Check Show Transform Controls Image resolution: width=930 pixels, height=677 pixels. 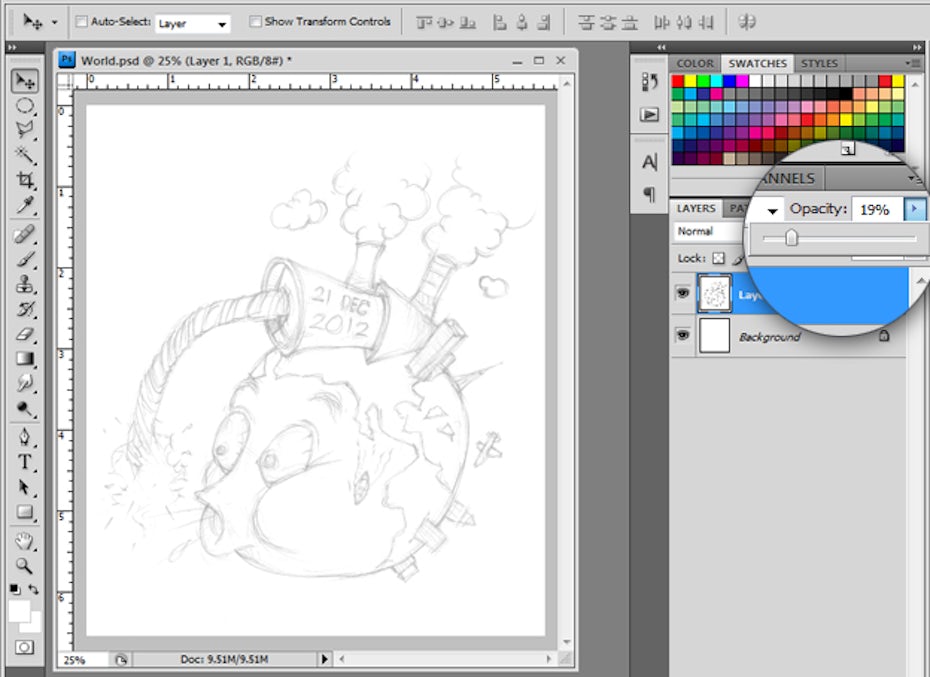(x=255, y=21)
